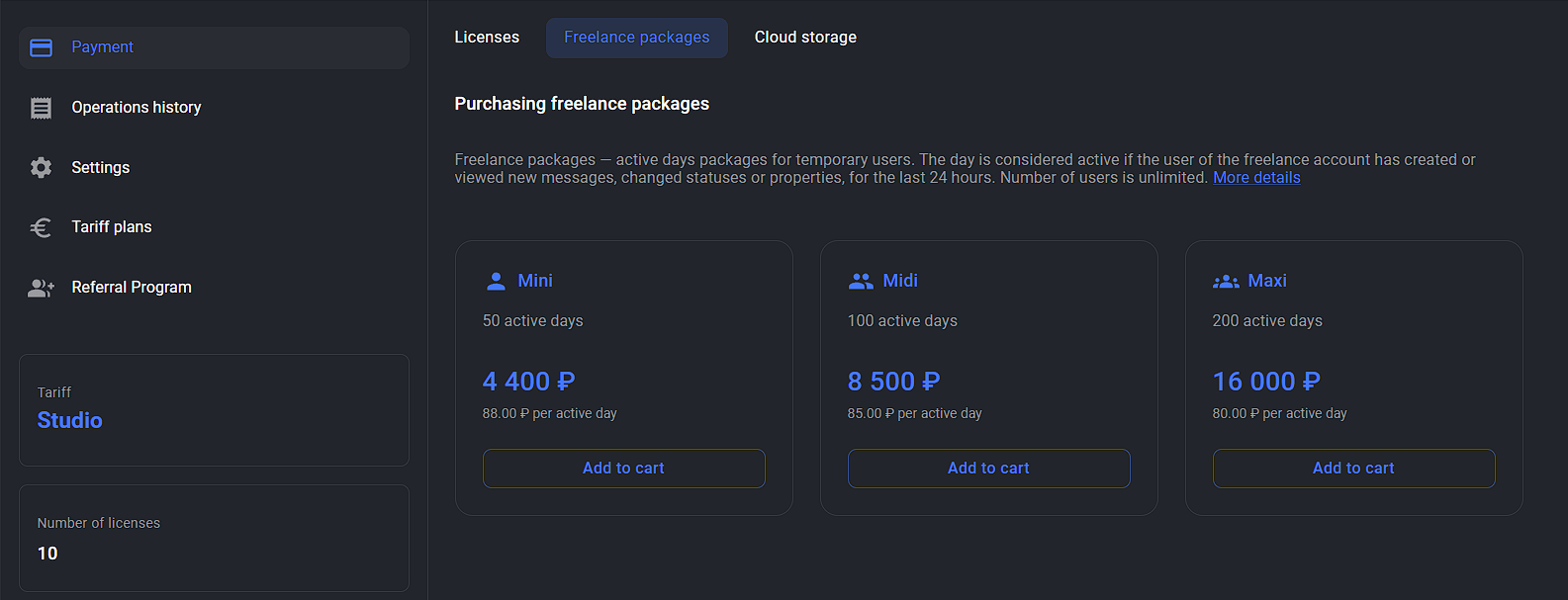The width and height of the screenshot is (1568, 600).
Task: Click 85.00 ₽ per active day text
Action: tap(914, 414)
